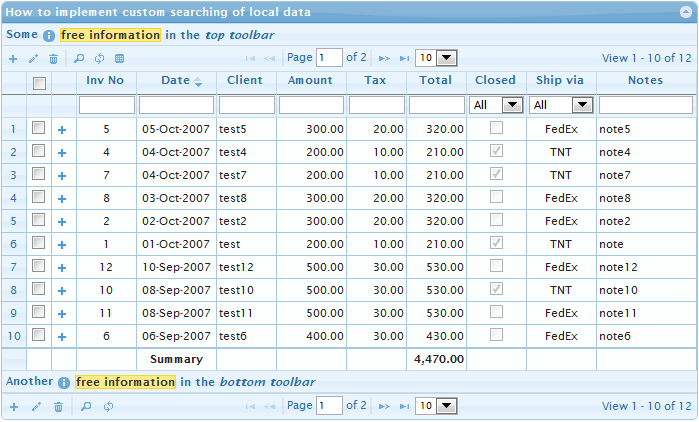Viewport: 699px width, 422px height.
Task: Select the row checkbox for note12 row
Action: click(x=39, y=266)
